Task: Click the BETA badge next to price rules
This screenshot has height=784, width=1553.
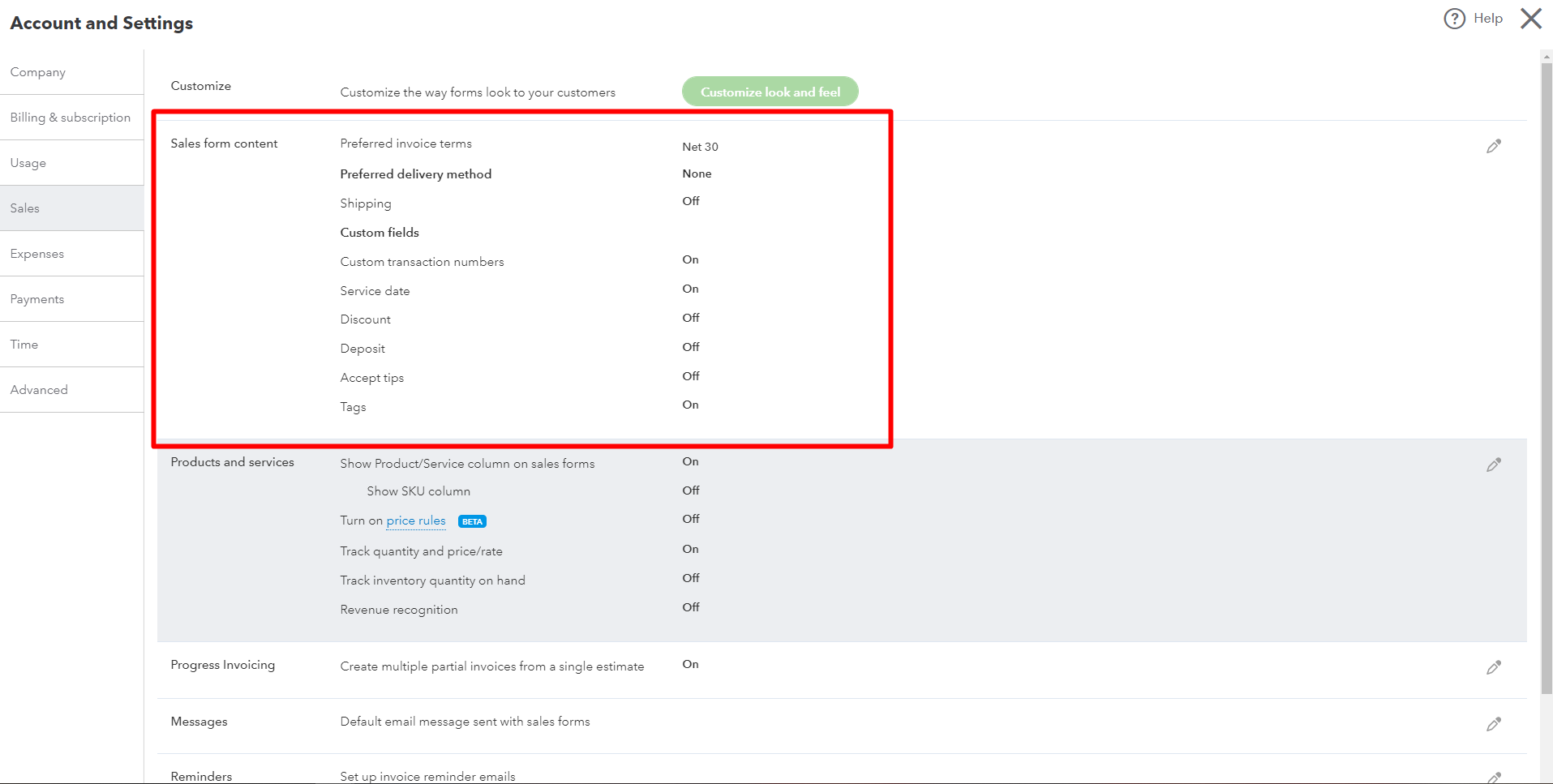Action: click(472, 521)
